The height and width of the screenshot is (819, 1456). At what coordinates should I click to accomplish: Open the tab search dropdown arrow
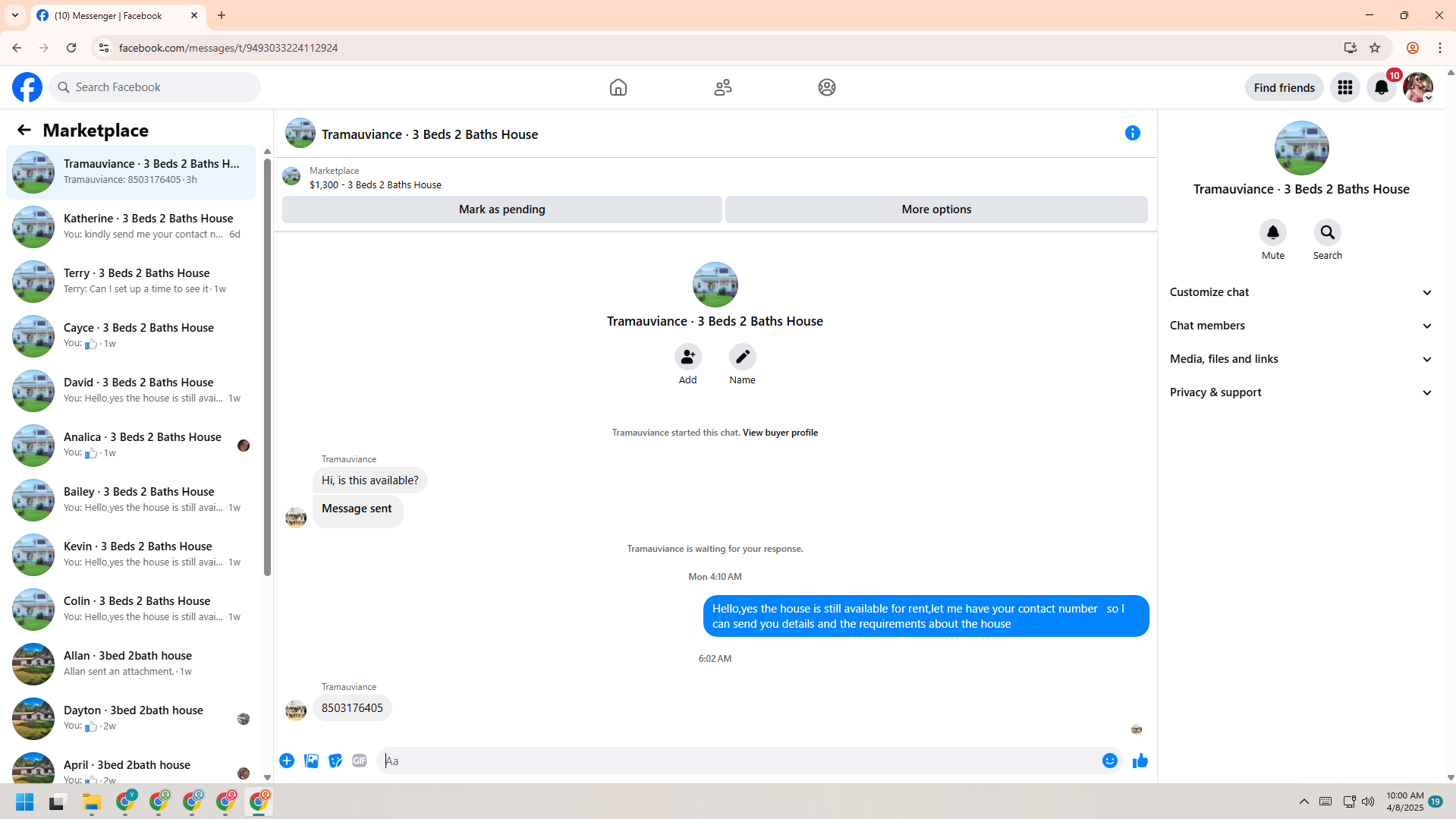pyautogui.click(x=15, y=15)
